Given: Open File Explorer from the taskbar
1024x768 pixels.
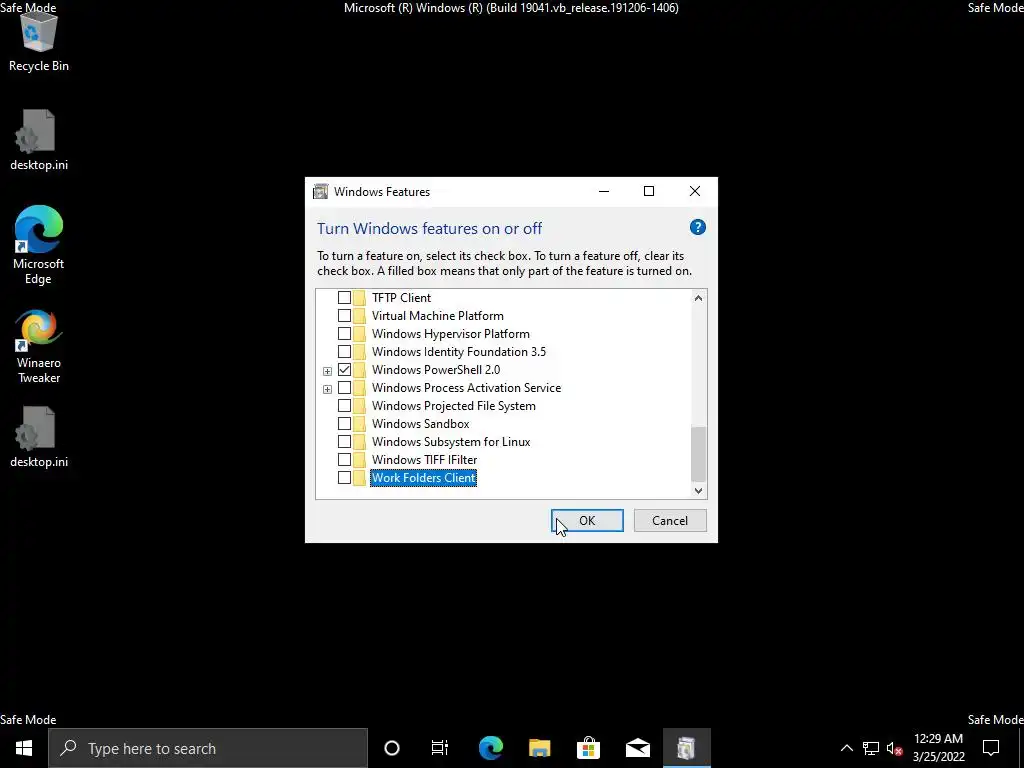Looking at the screenshot, I should click(x=539, y=748).
